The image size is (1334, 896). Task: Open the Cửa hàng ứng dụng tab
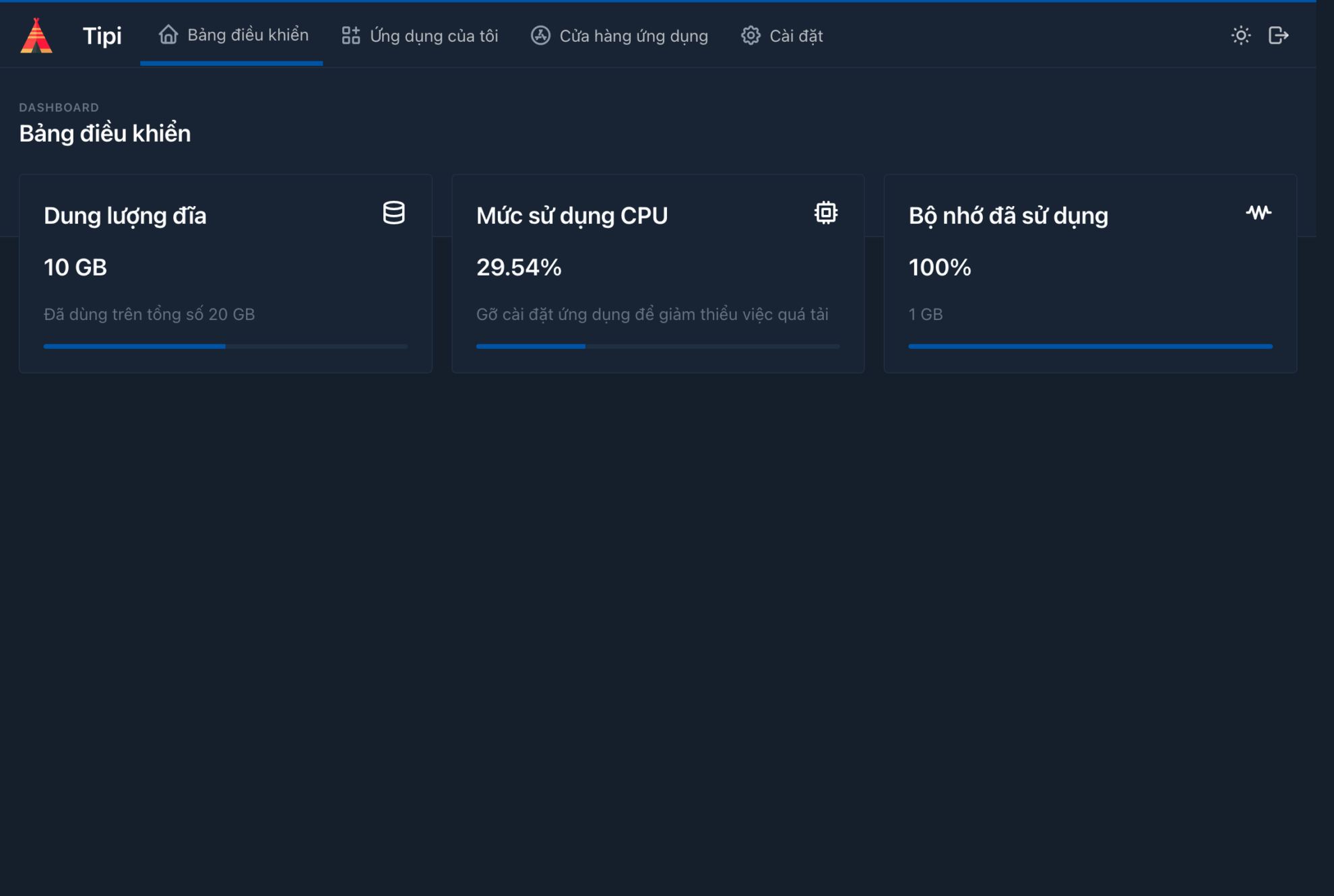tap(633, 35)
